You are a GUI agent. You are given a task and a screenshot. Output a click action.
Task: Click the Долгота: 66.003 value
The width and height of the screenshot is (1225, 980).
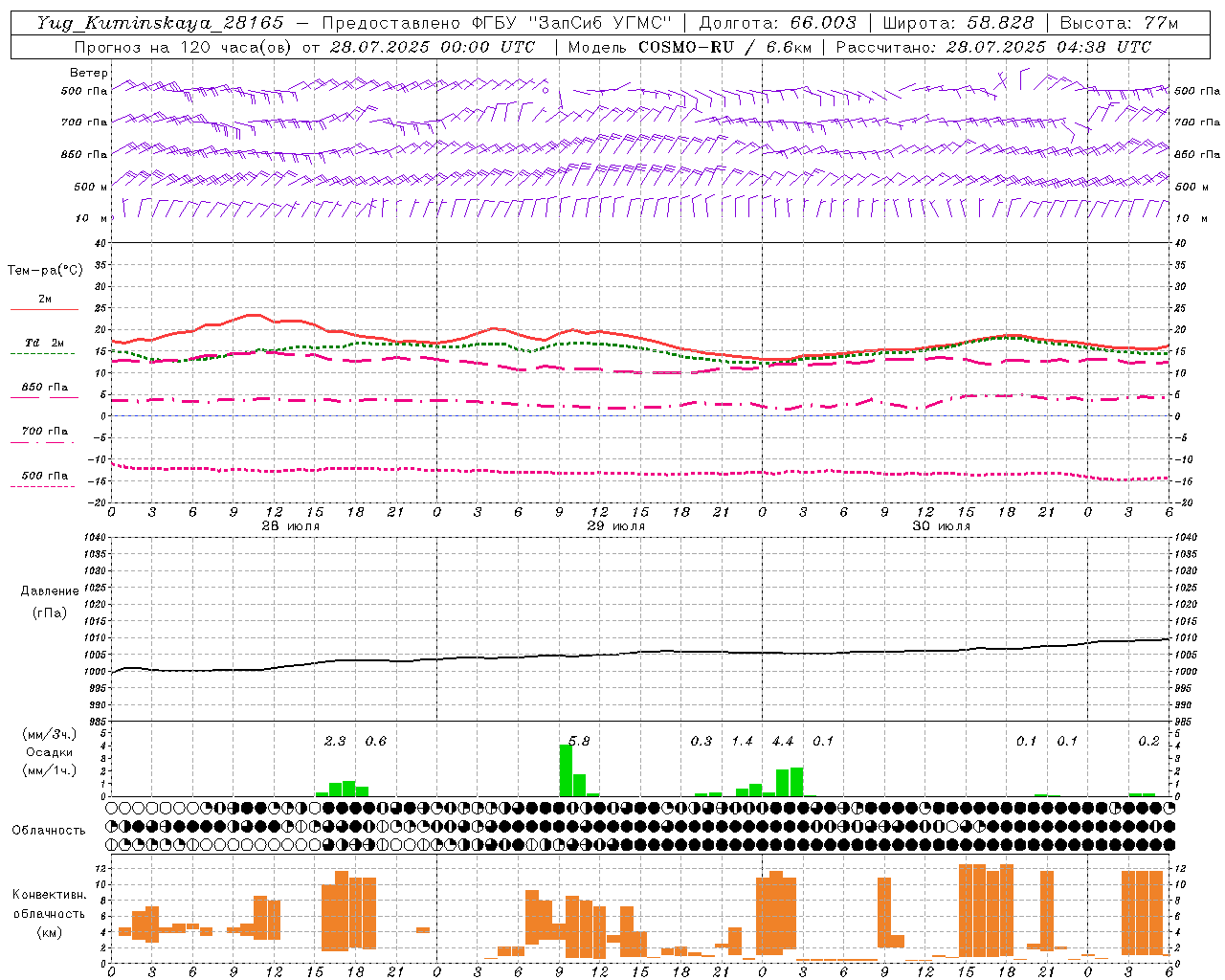tap(777, 23)
